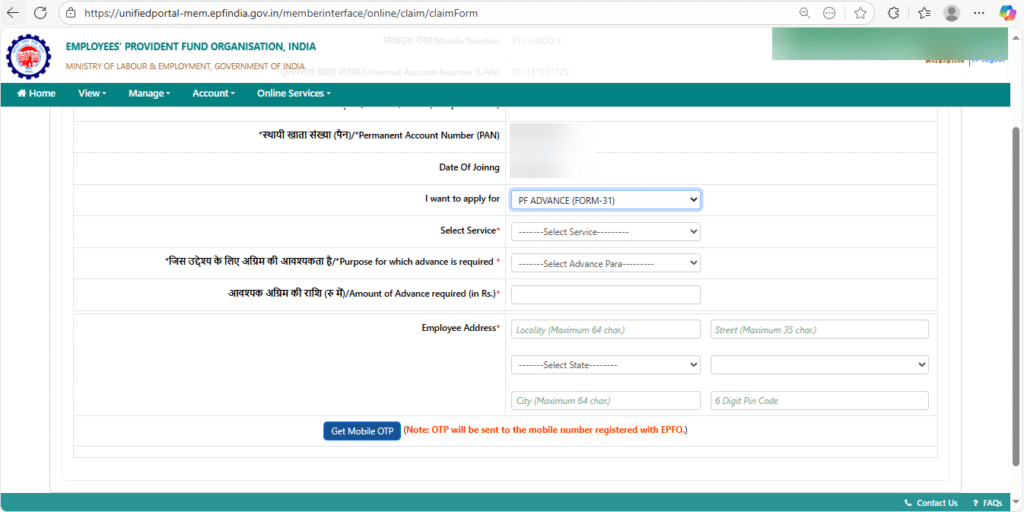This screenshot has width=1024, height=512.
Task: Go to Home in navigation bar
Action: [36, 93]
